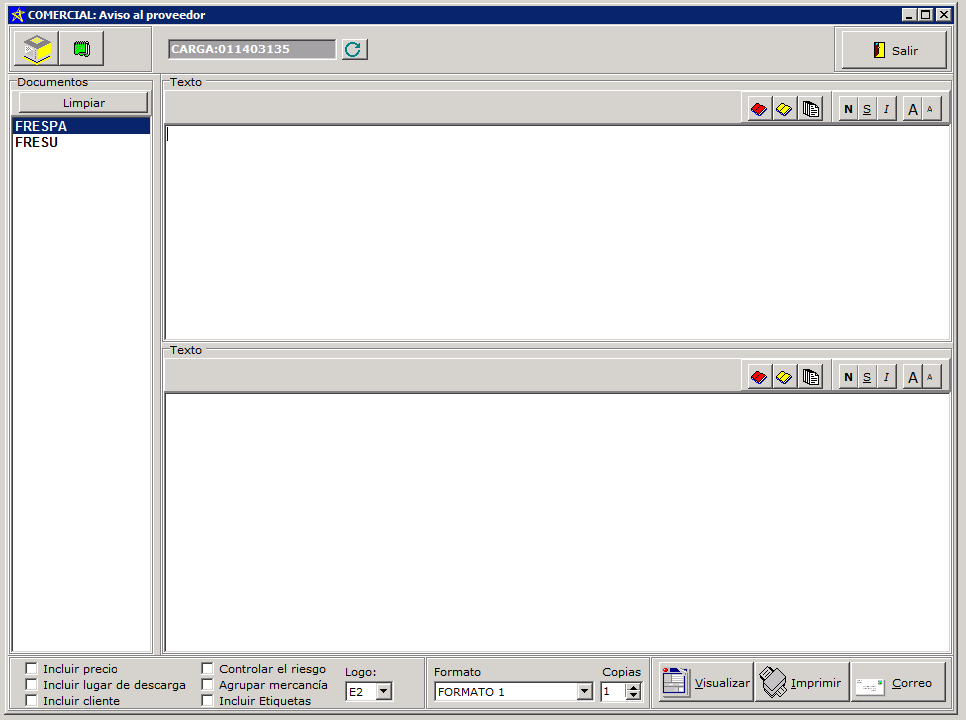The image size is (966, 720).
Task: Click the copy pages icon in the upper Texto toolbar
Action: 811,109
